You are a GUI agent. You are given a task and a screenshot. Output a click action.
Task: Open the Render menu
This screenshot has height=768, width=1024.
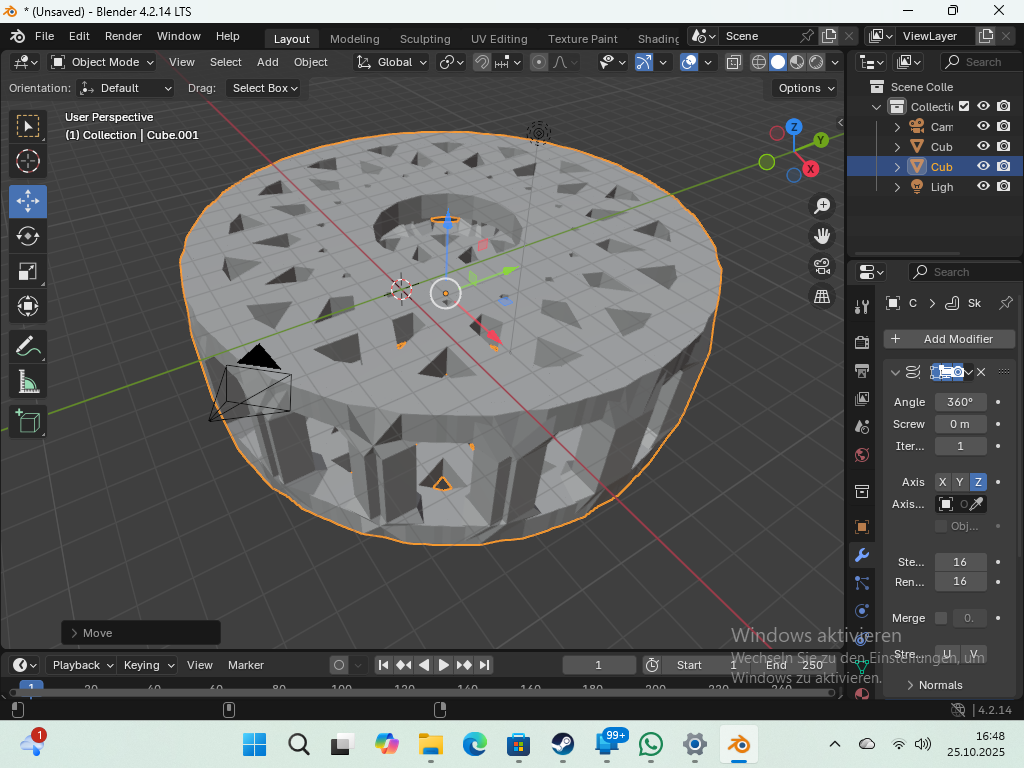[x=123, y=36]
